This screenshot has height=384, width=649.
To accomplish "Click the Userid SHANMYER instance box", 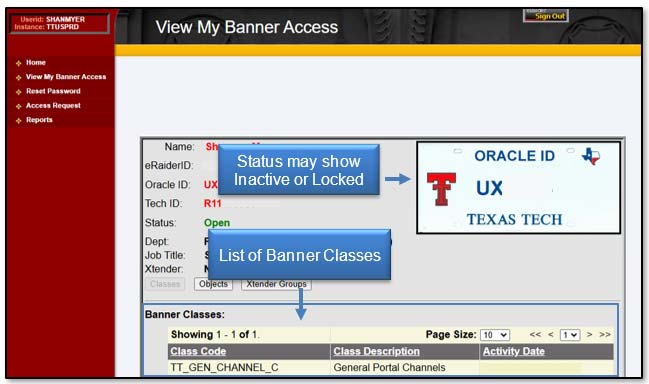I will 60,23.
